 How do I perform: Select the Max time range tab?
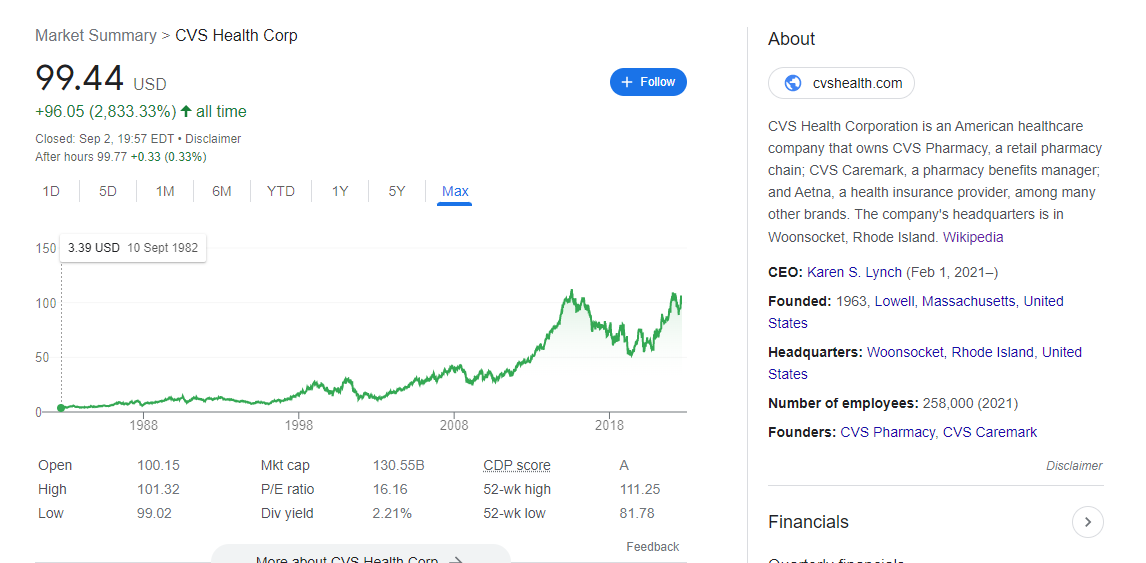click(x=455, y=191)
